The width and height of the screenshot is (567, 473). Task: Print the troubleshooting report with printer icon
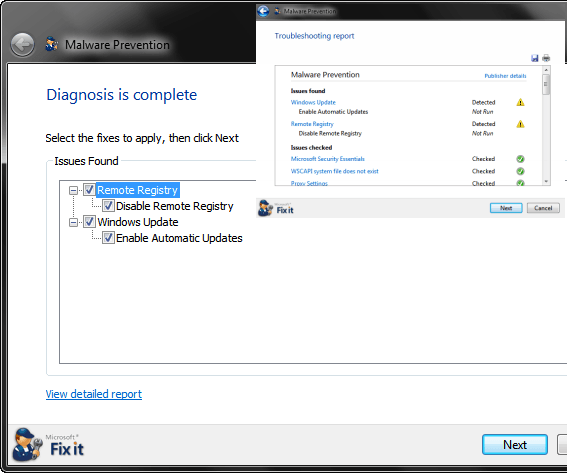coord(546,58)
